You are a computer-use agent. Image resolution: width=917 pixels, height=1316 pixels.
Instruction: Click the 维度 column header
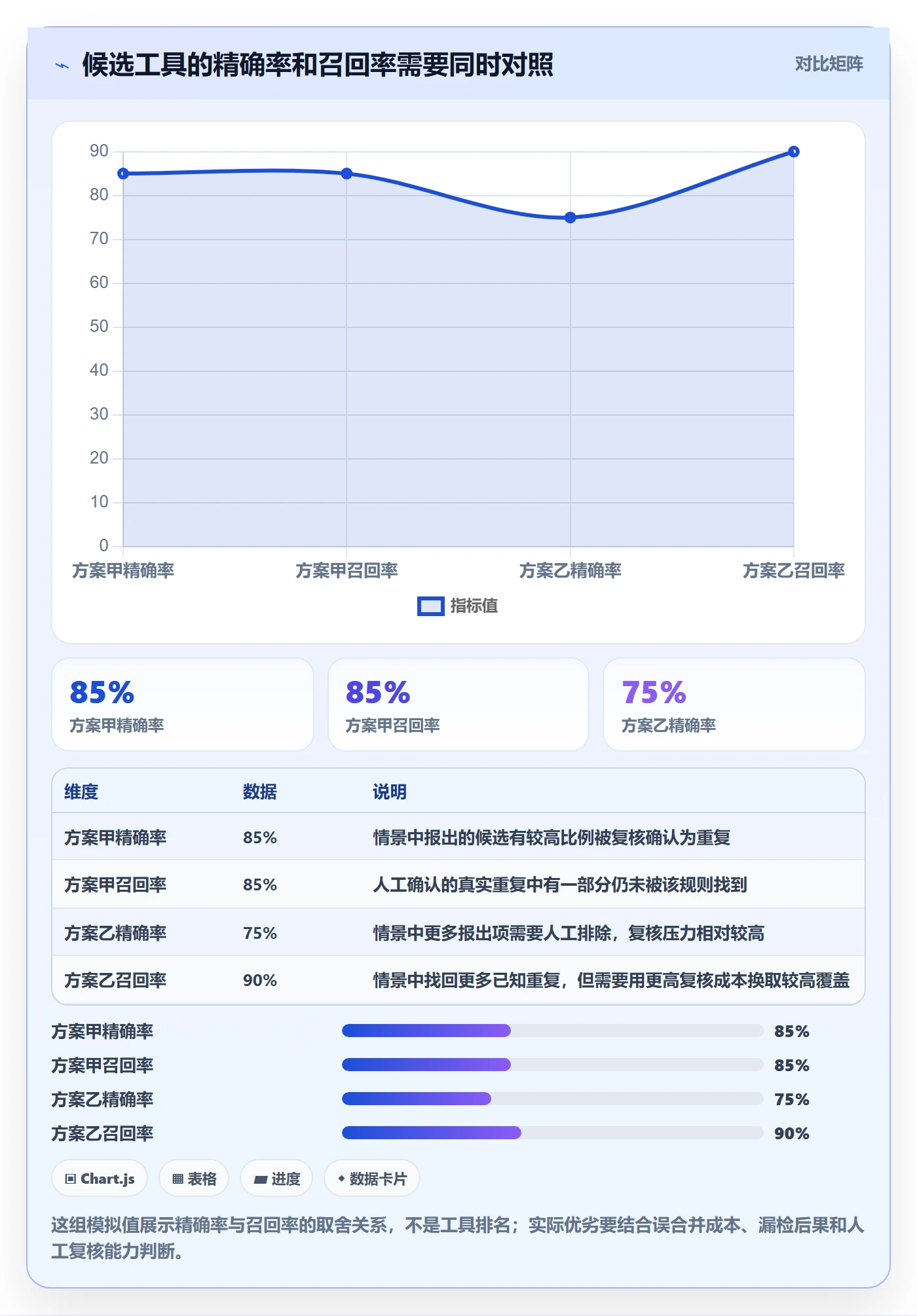81,792
